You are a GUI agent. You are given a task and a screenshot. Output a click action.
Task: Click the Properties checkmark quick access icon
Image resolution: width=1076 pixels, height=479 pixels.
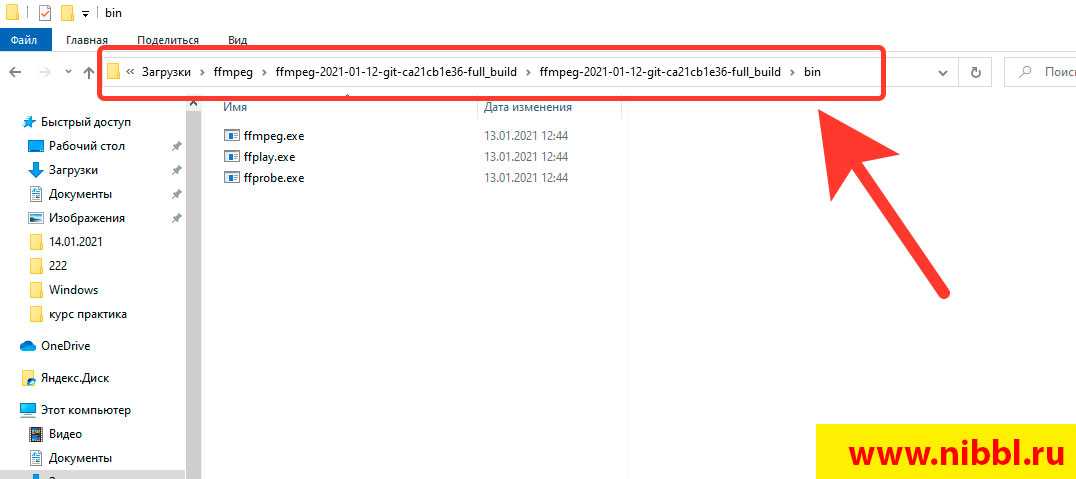pyautogui.click(x=45, y=13)
